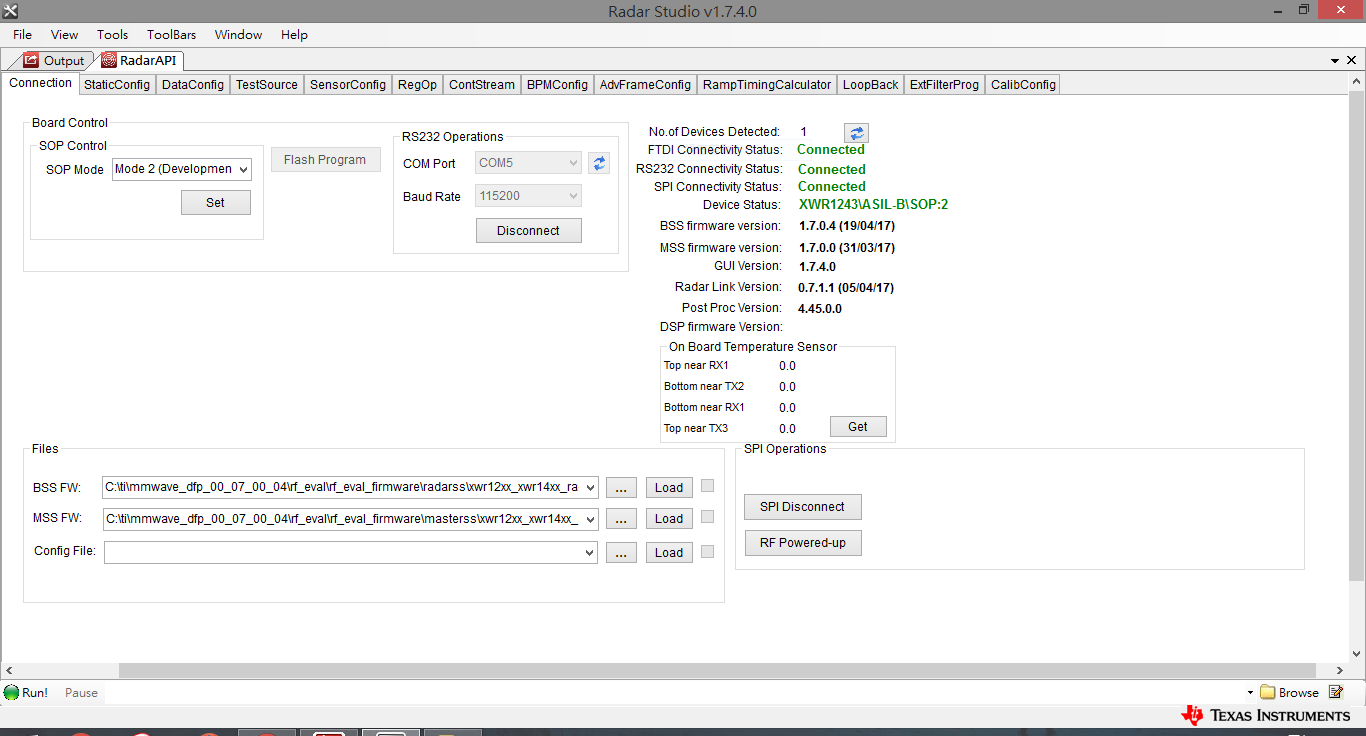
Task: Switch to the StaticConfig tab
Action: pos(117,85)
